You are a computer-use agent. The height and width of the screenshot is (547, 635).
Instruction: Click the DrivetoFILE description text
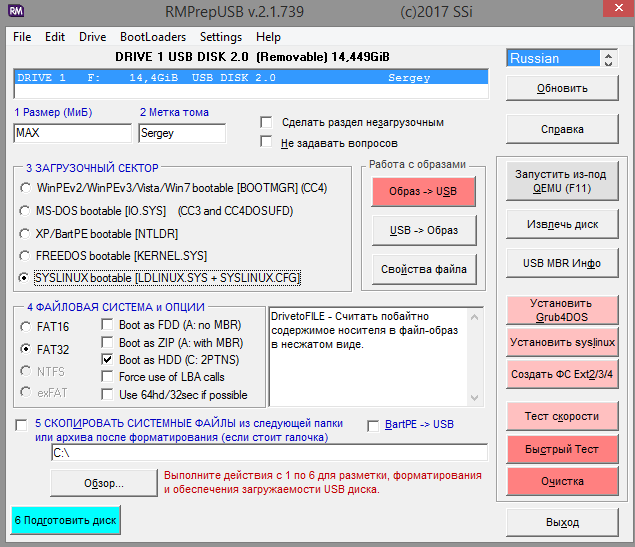[364, 330]
